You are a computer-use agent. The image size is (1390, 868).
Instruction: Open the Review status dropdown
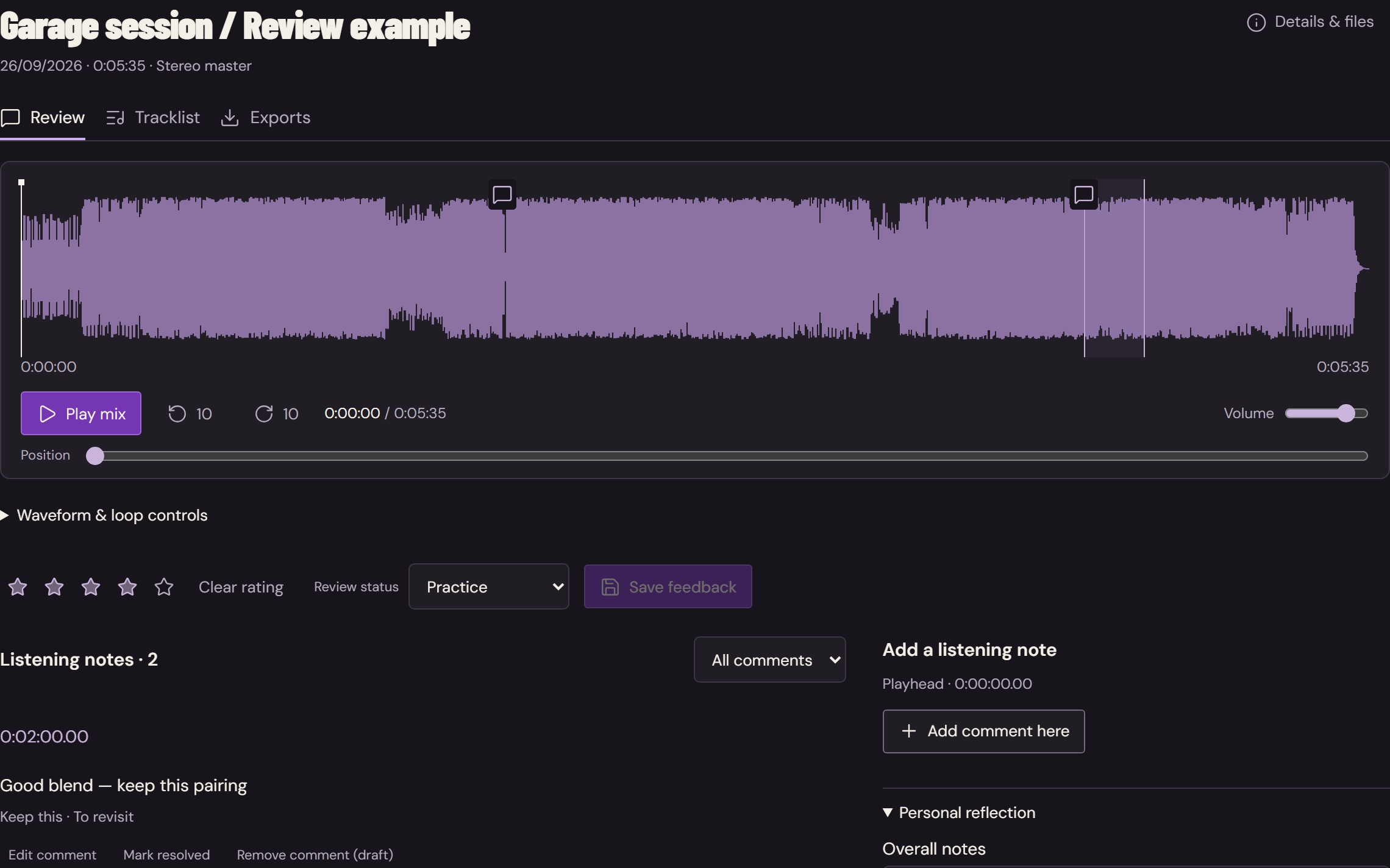pyautogui.click(x=489, y=586)
